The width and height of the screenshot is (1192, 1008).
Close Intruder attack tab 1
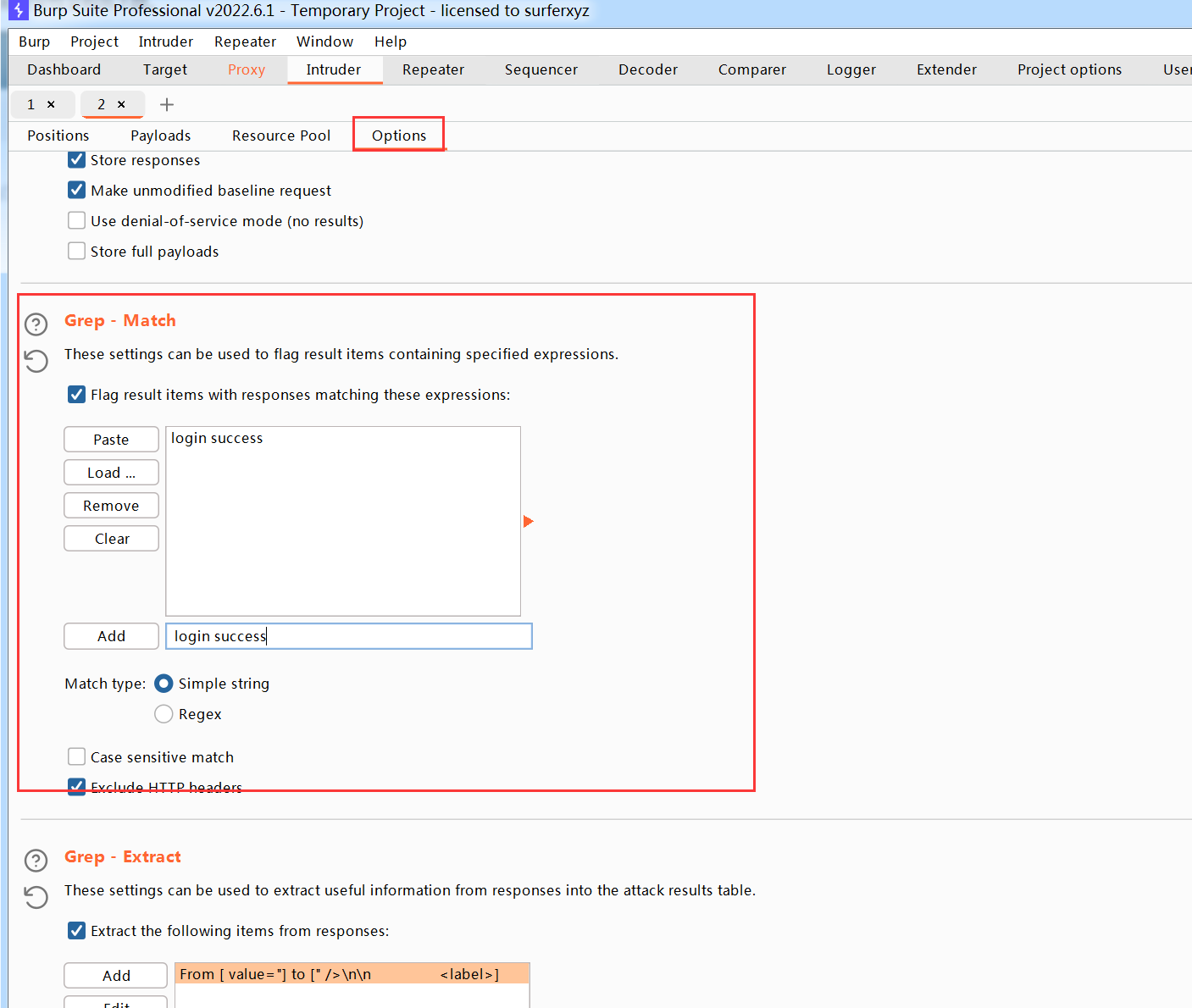(51, 104)
